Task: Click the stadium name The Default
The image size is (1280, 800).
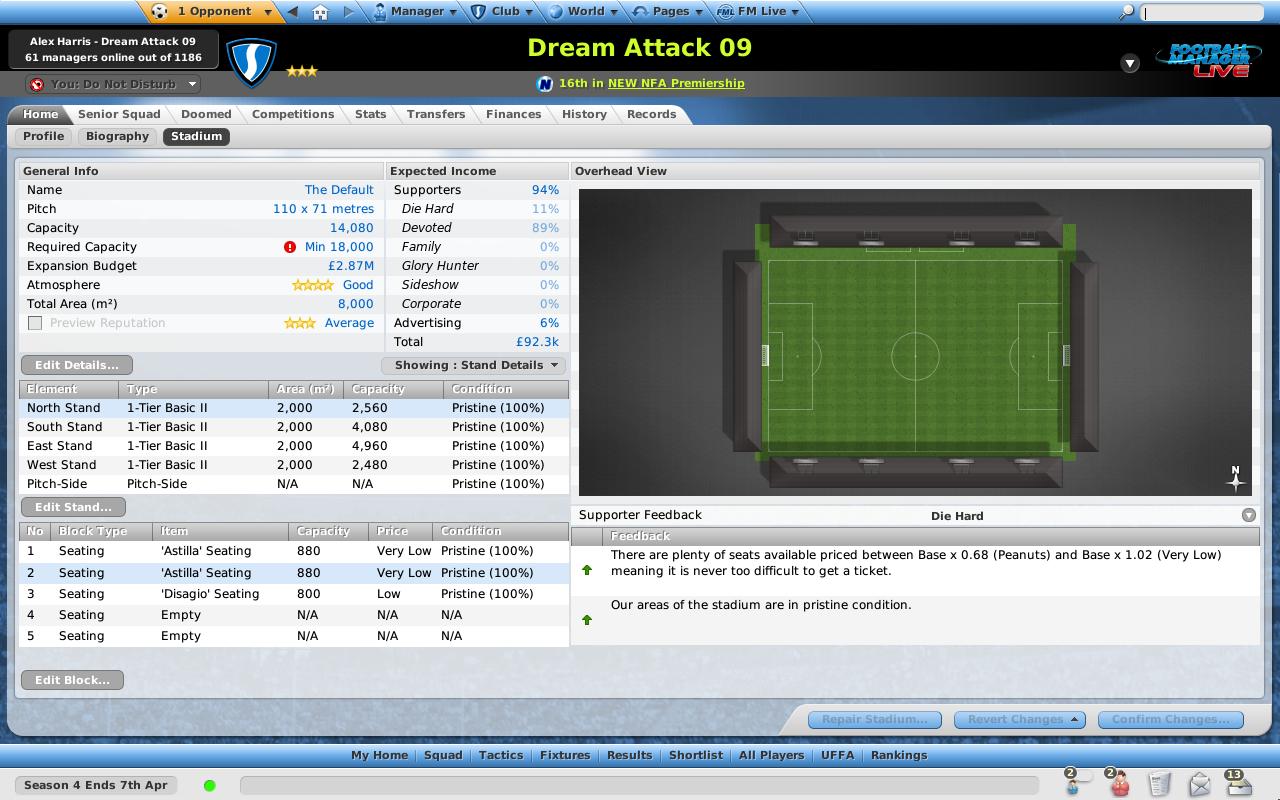Action: coord(339,190)
